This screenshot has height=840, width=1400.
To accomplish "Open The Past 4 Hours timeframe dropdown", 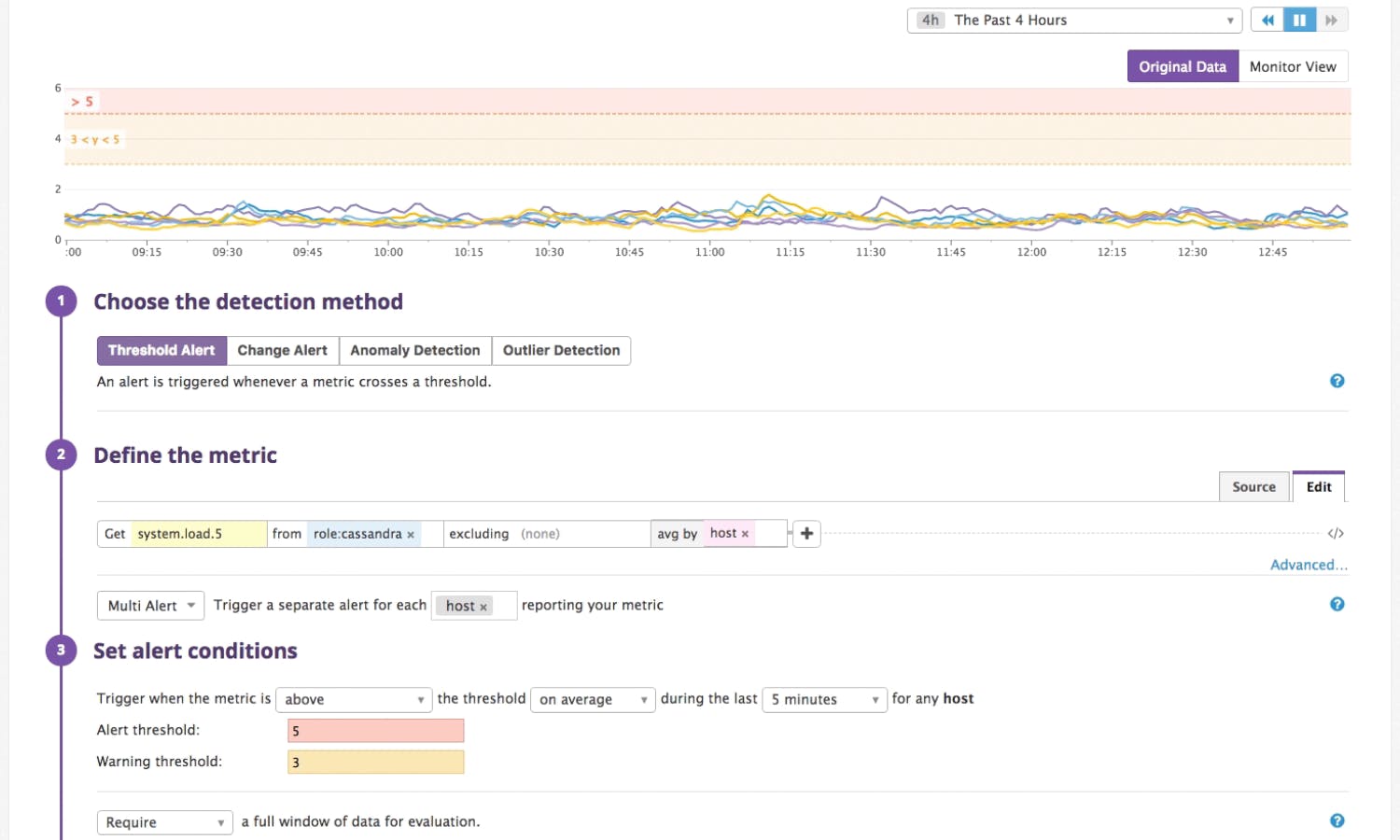I will coord(1073,21).
